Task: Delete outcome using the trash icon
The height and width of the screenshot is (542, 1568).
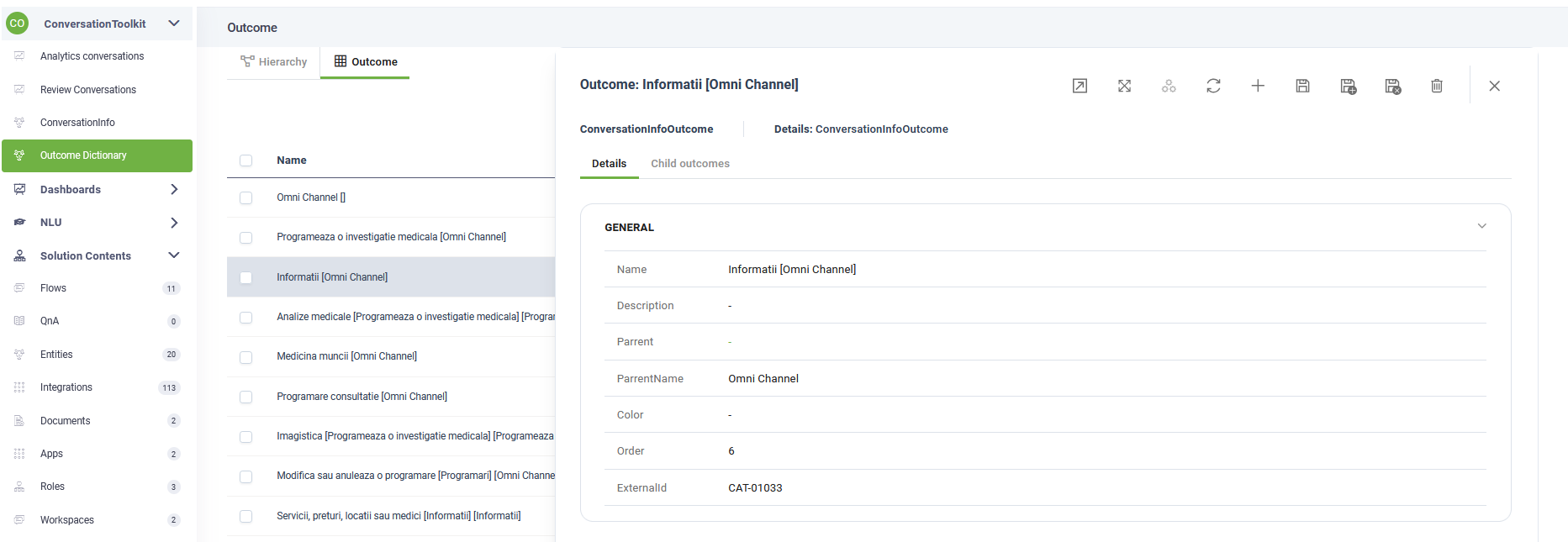Action: coord(1437,86)
